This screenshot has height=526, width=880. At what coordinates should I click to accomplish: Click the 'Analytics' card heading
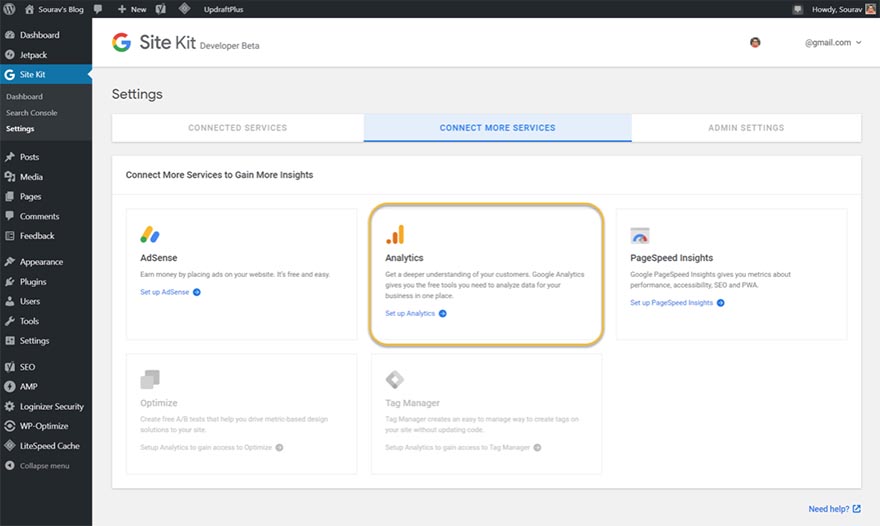pos(404,258)
